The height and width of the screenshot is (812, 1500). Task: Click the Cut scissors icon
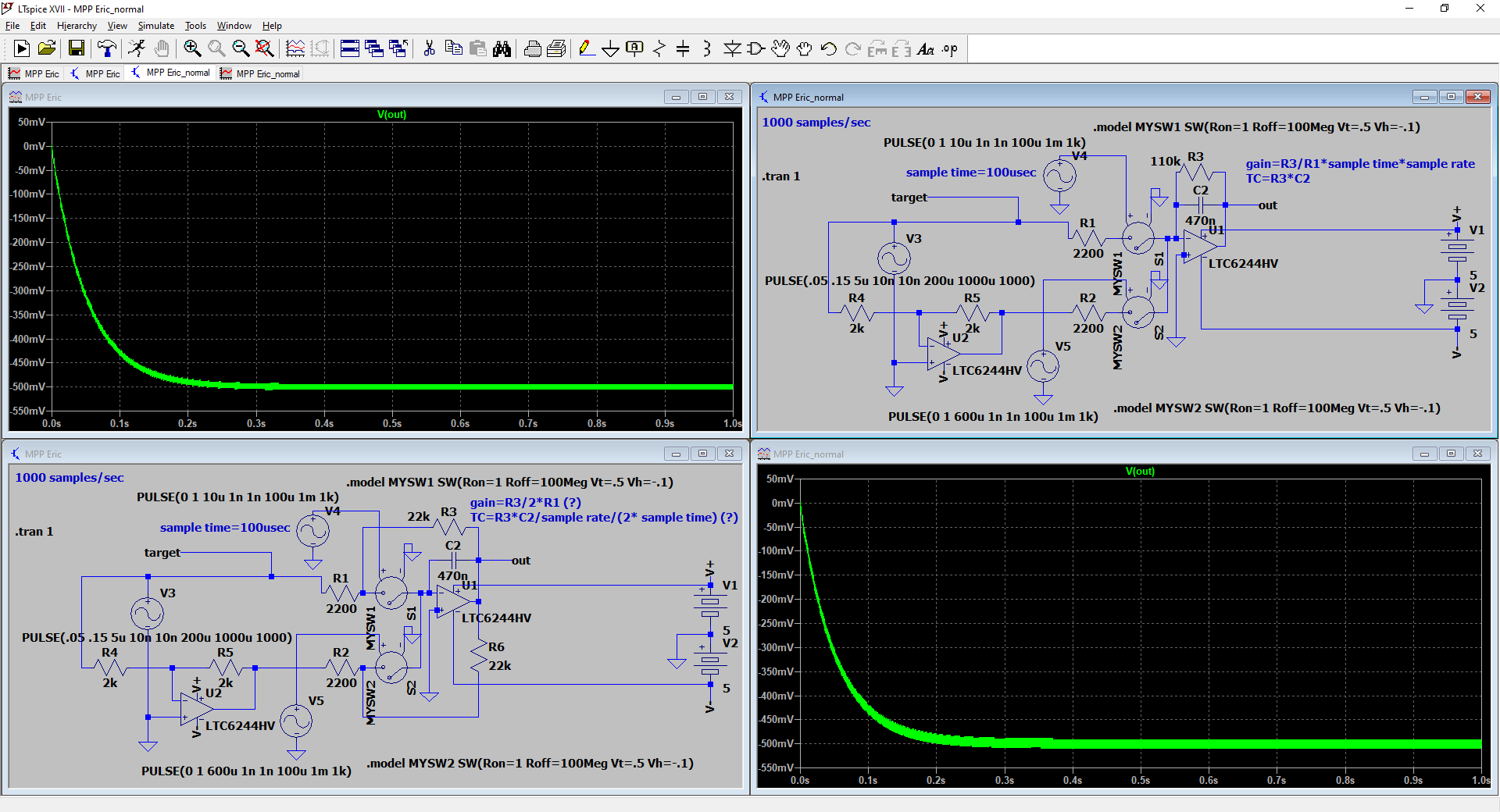(429, 49)
